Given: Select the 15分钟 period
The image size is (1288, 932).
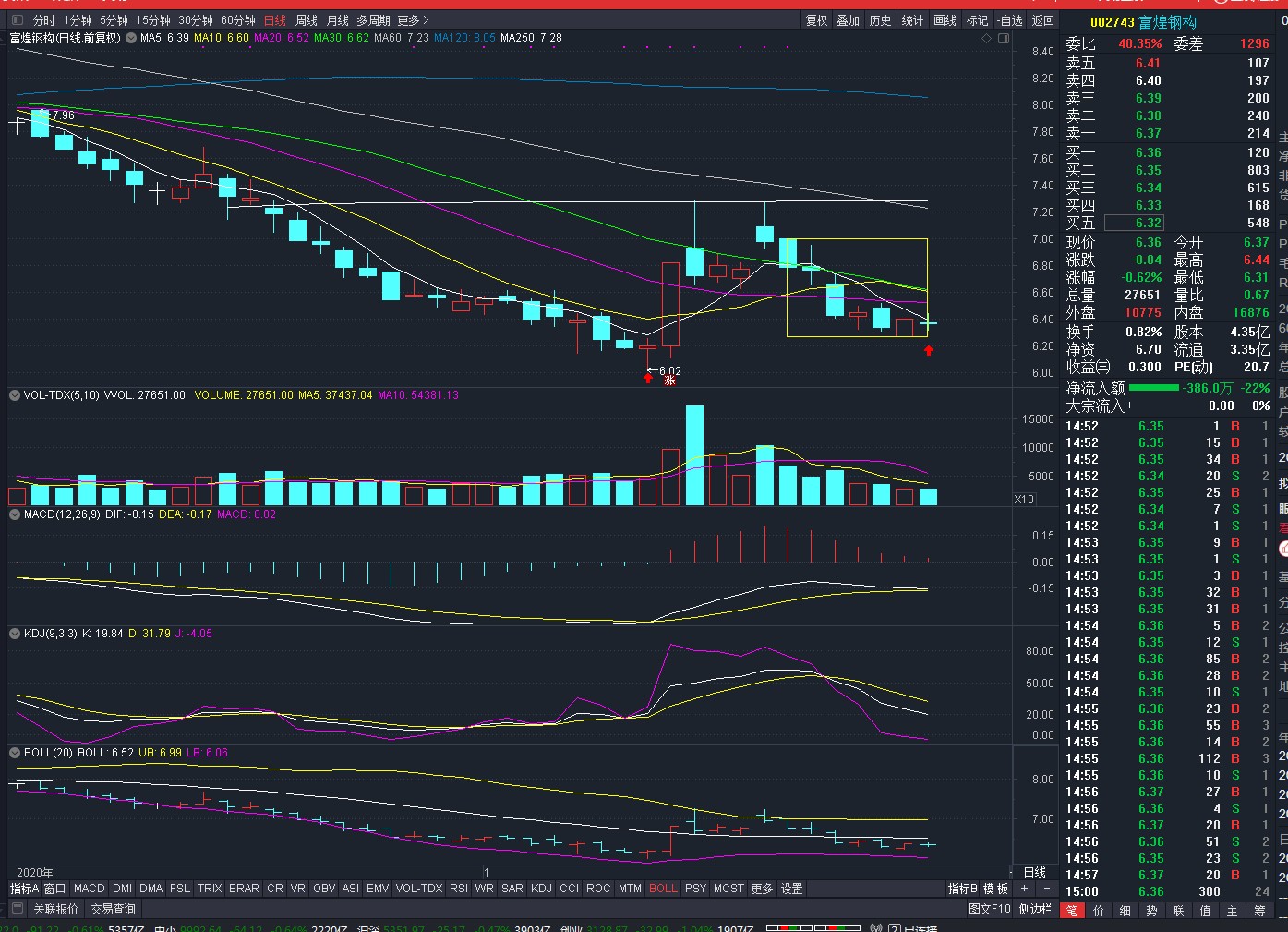Looking at the screenshot, I should [153, 20].
